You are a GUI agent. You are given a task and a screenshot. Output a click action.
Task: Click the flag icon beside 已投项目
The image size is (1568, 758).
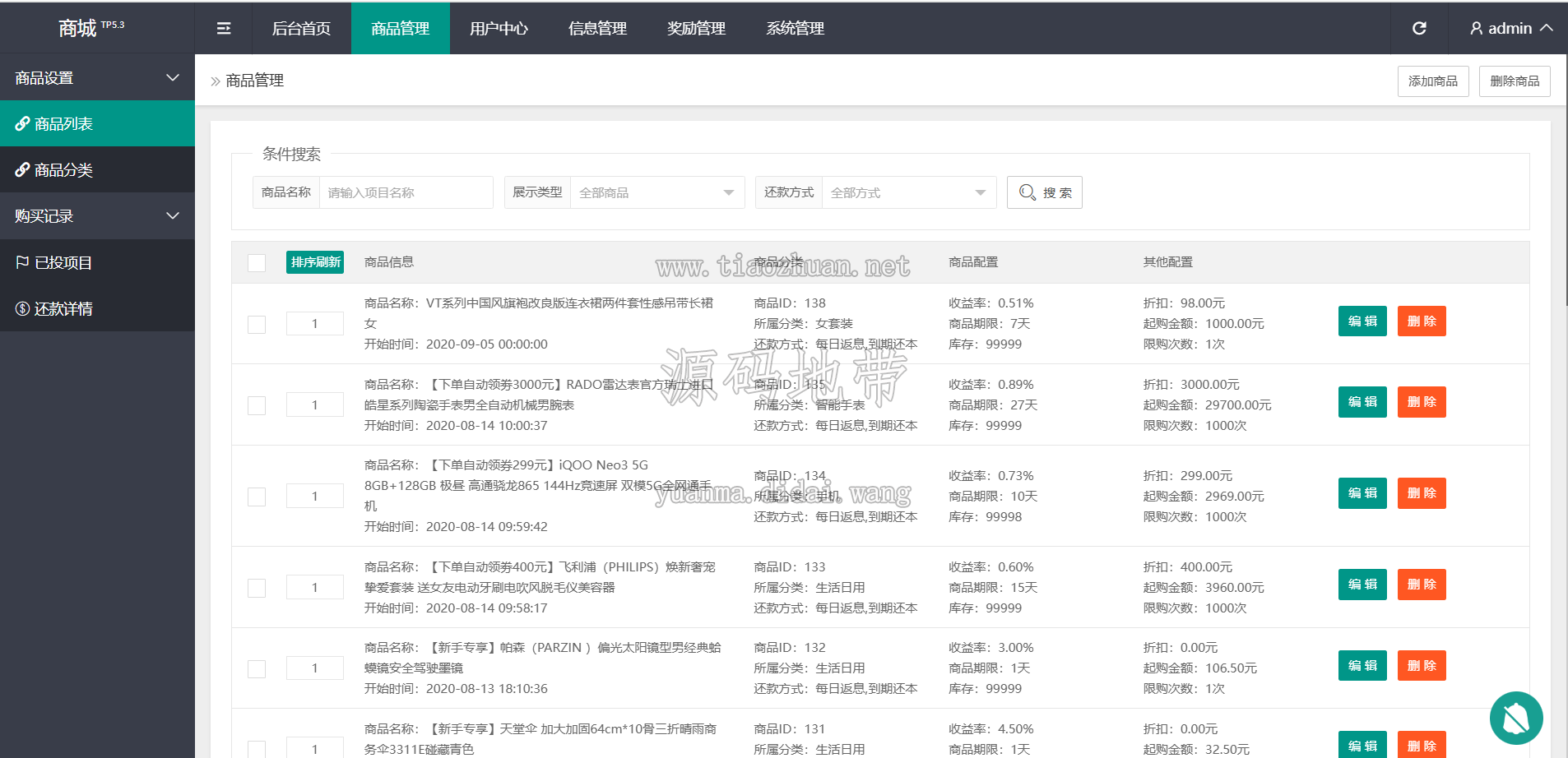tap(22, 262)
